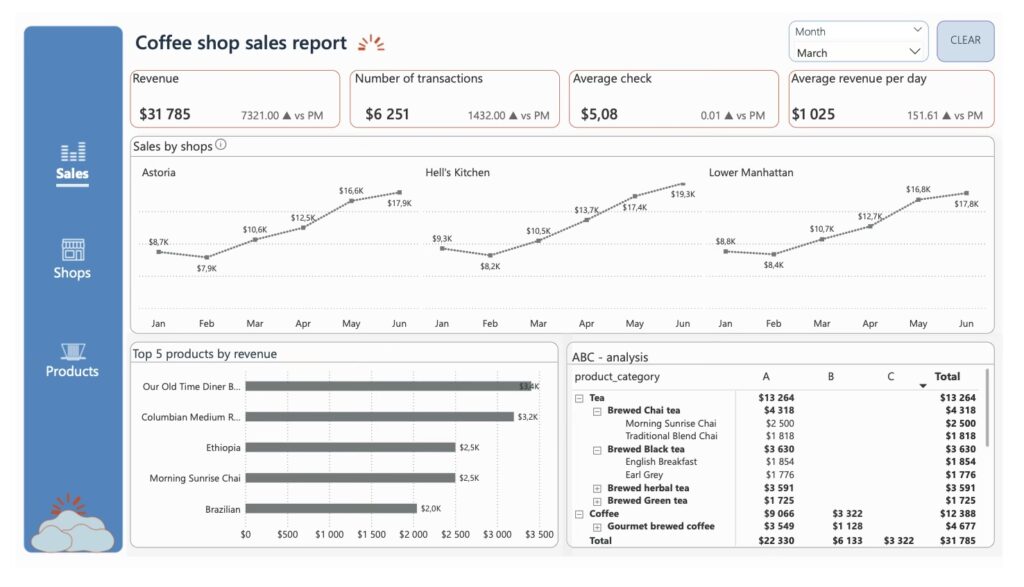
Task: Click the 7321.00 vs PM indicator
Action: click(282, 116)
